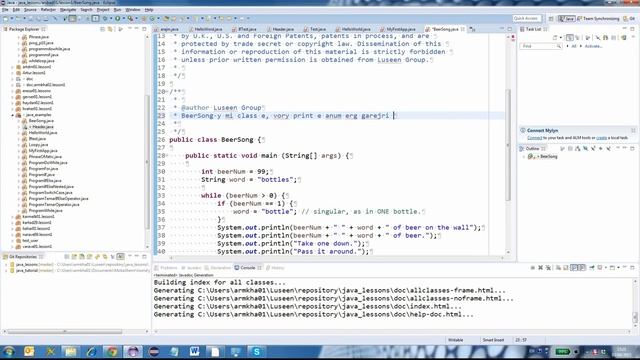Switch to the Java perspective
Image resolution: width=640 pixels, height=360 pixels.
point(567,18)
